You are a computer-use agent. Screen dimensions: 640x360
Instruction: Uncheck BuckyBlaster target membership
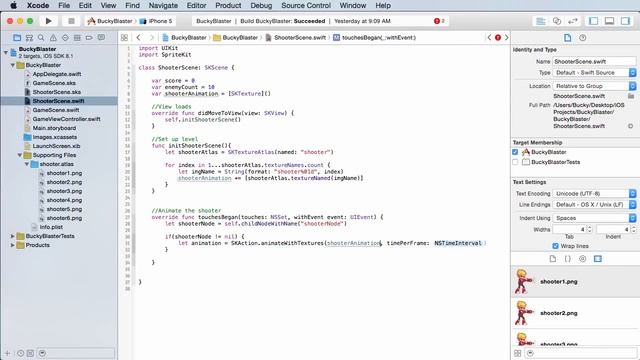[515, 152]
